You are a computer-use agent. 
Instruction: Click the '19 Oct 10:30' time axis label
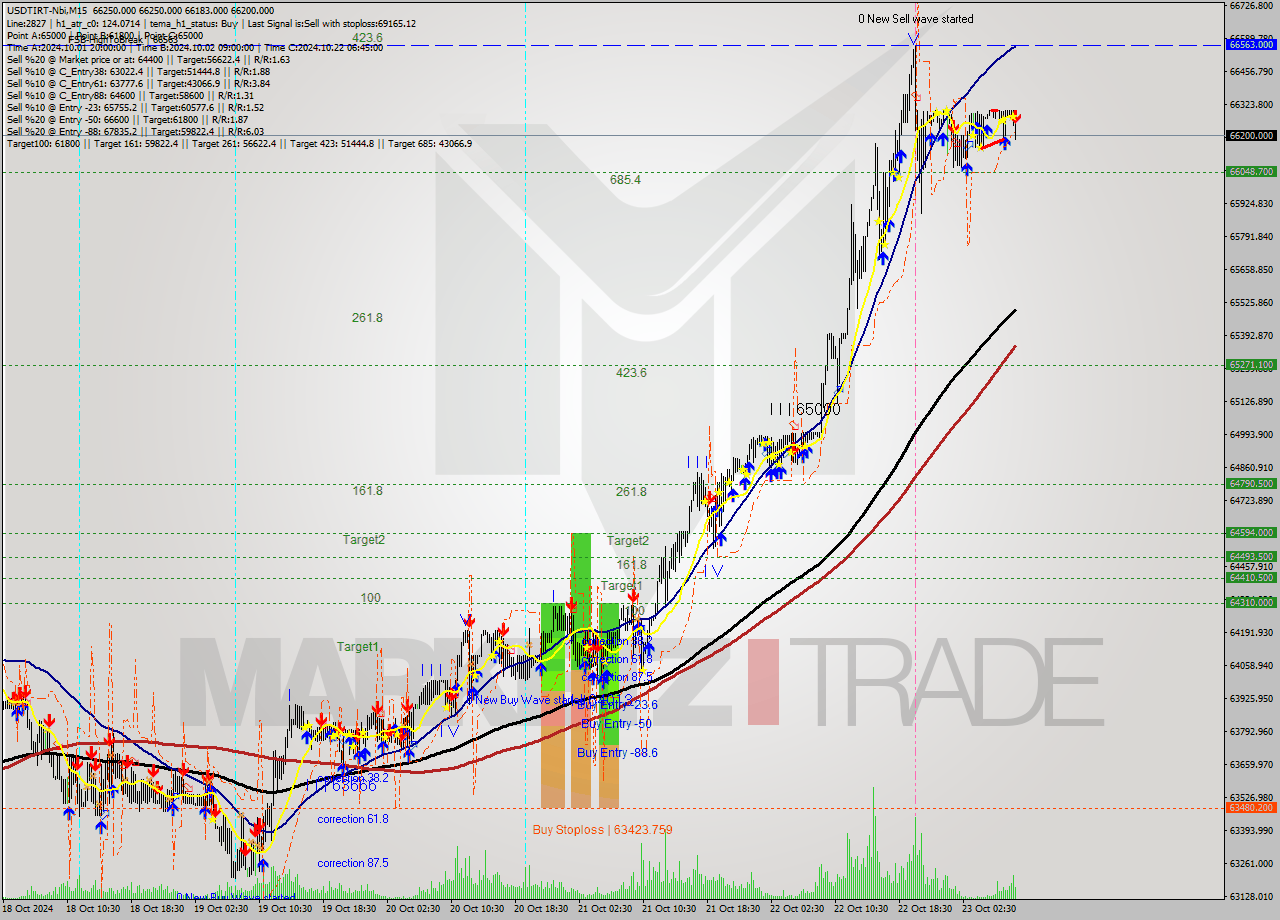click(285, 909)
